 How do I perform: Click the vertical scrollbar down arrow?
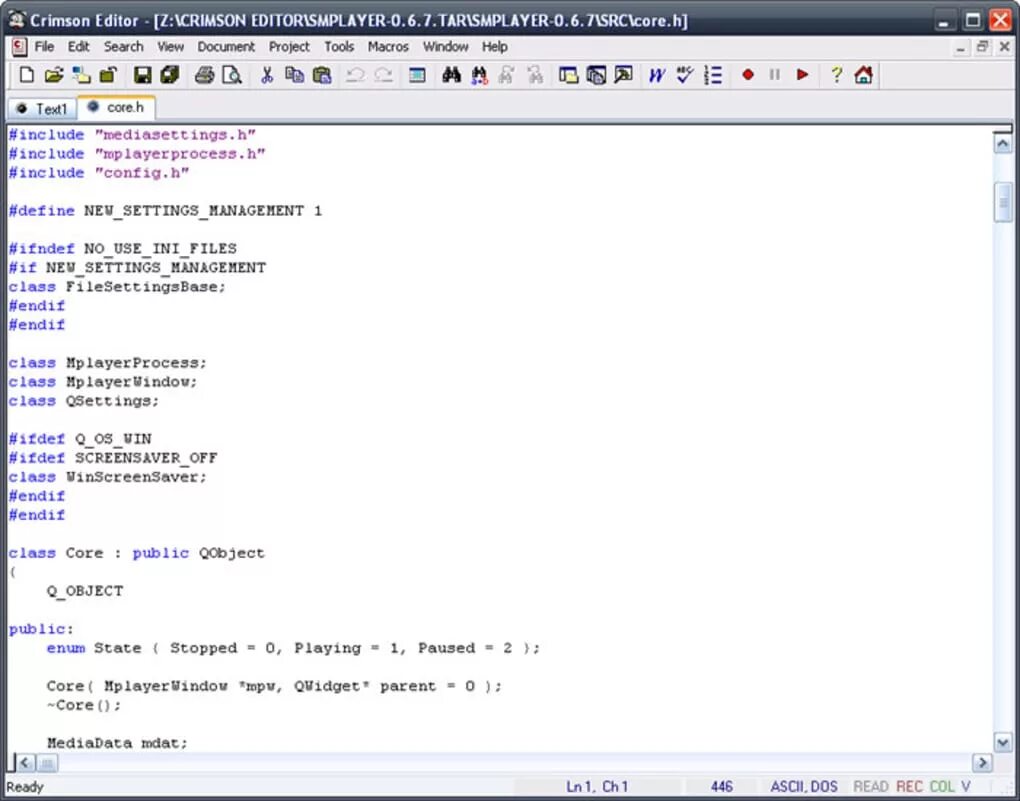click(x=1002, y=742)
